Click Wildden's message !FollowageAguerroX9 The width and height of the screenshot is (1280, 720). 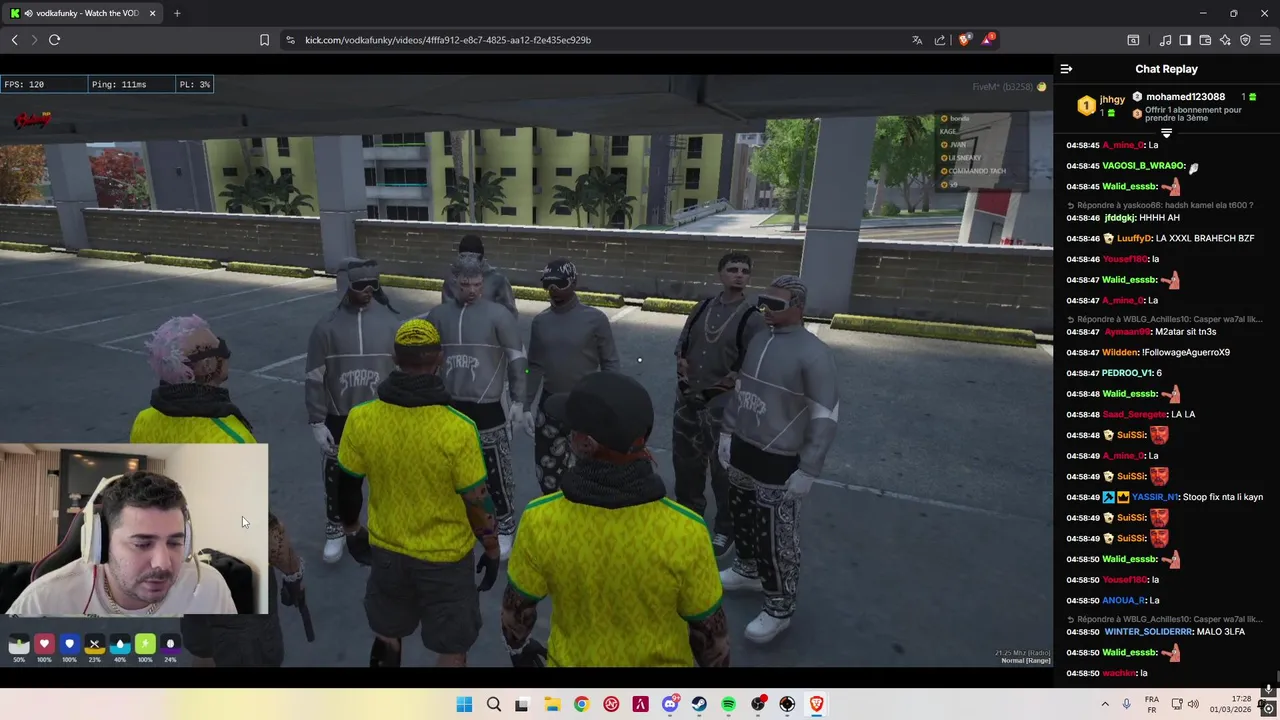click(1186, 352)
